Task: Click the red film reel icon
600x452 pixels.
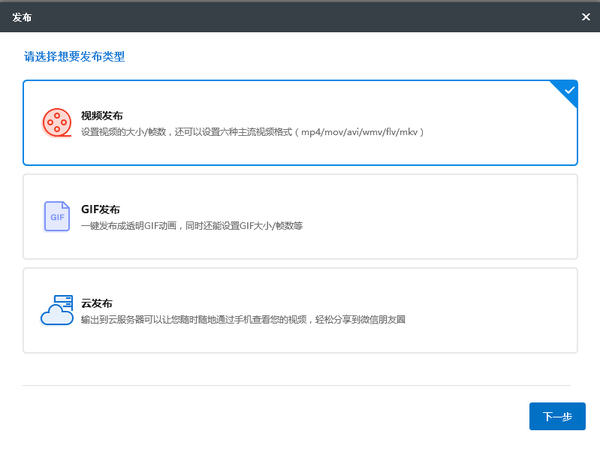Action: [57, 122]
